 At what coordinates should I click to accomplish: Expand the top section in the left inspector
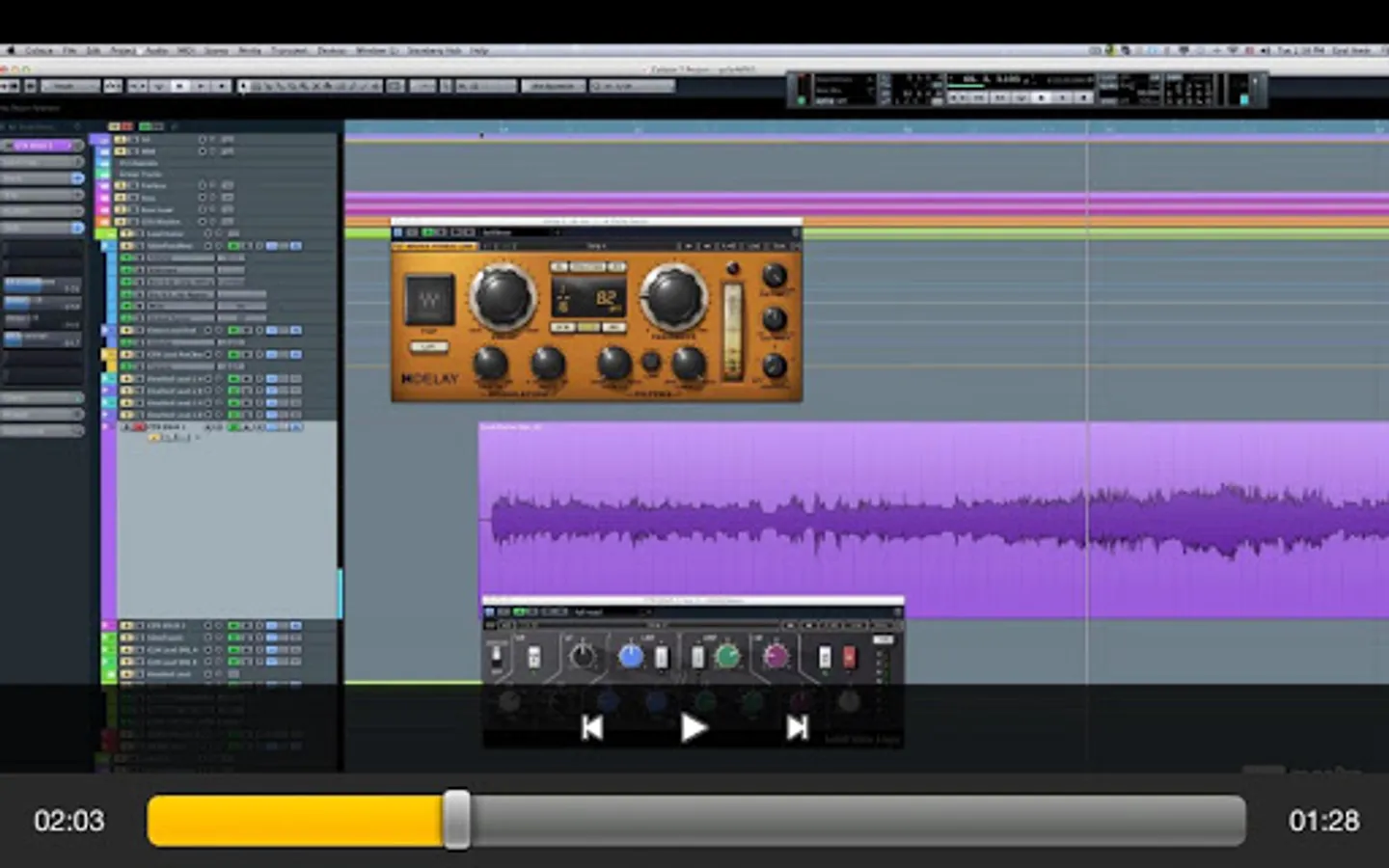(41, 146)
